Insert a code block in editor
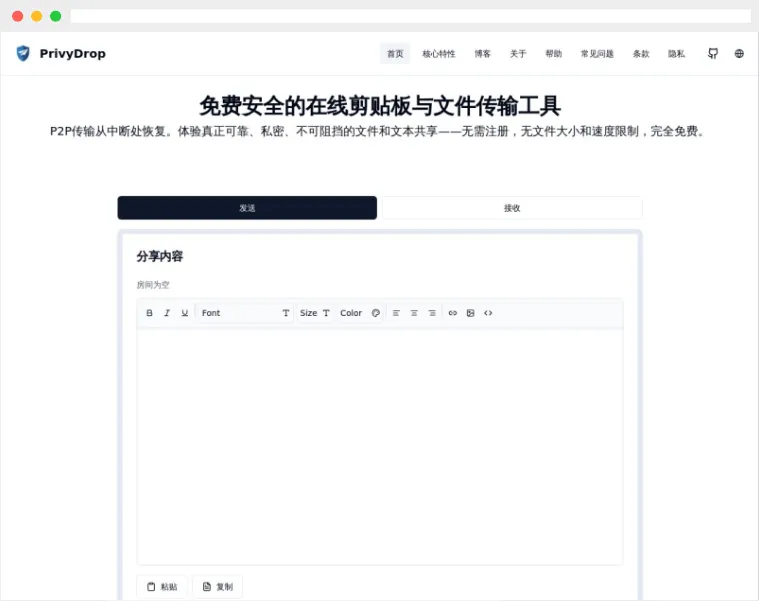This screenshot has height=601, width=759. point(488,313)
